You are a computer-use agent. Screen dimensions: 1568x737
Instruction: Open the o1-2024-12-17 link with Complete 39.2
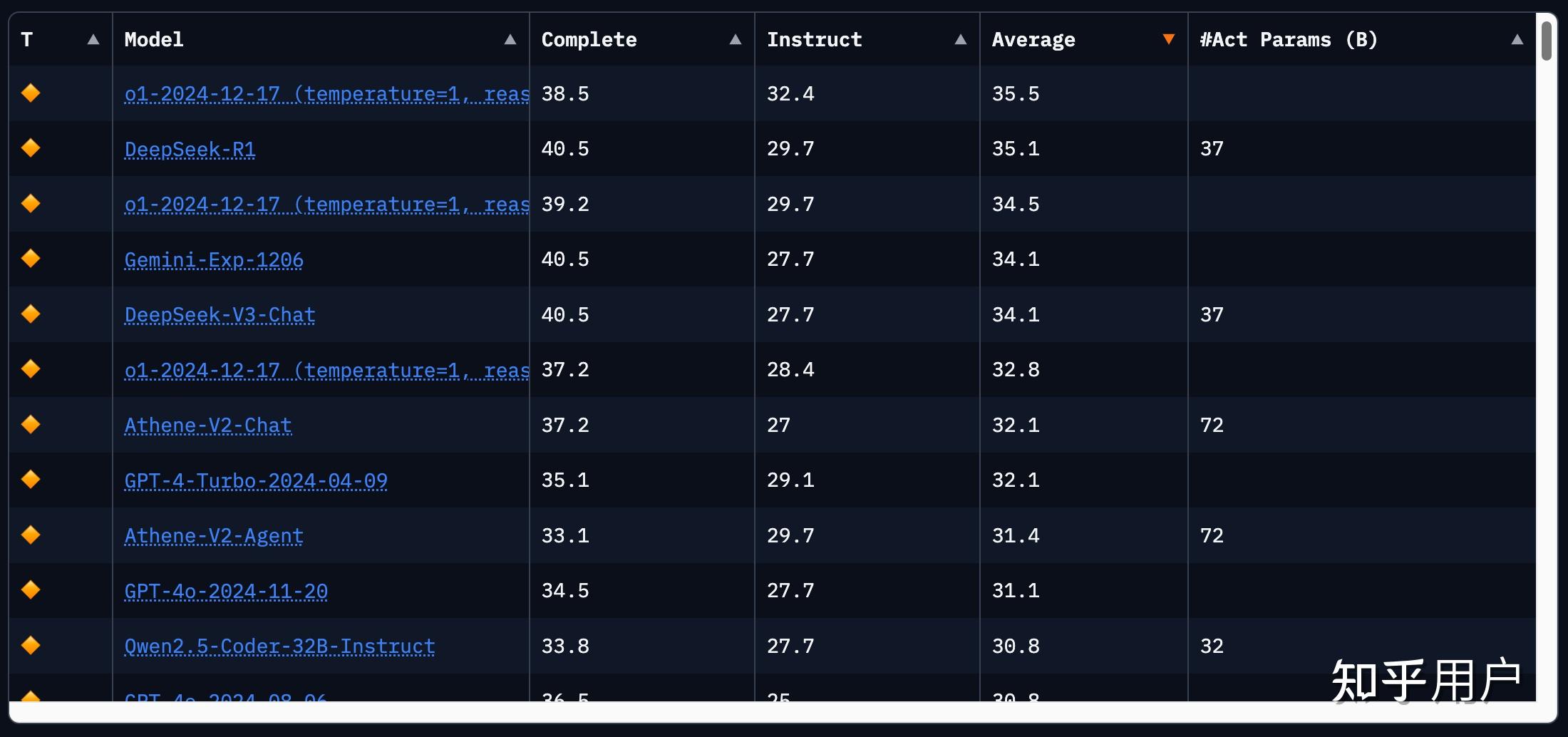(x=326, y=205)
